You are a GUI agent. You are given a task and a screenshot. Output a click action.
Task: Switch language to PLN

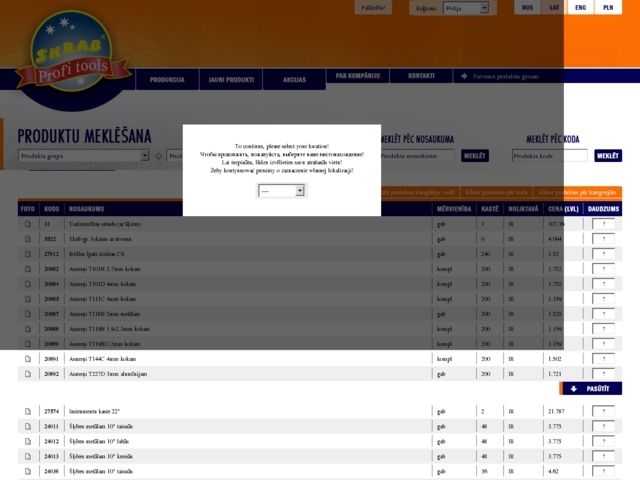(x=608, y=7)
